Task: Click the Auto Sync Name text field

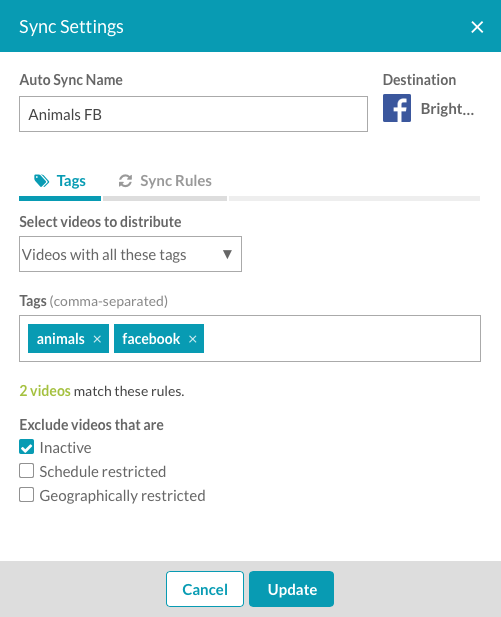Action: click(193, 114)
